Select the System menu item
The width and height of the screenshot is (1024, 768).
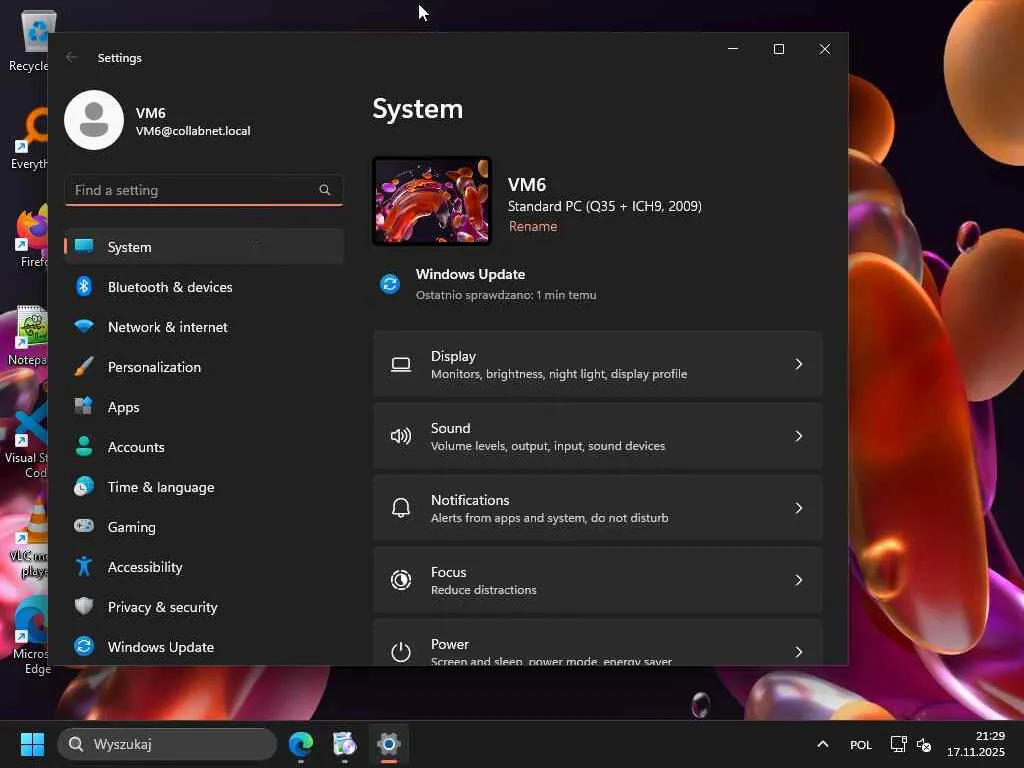204,247
